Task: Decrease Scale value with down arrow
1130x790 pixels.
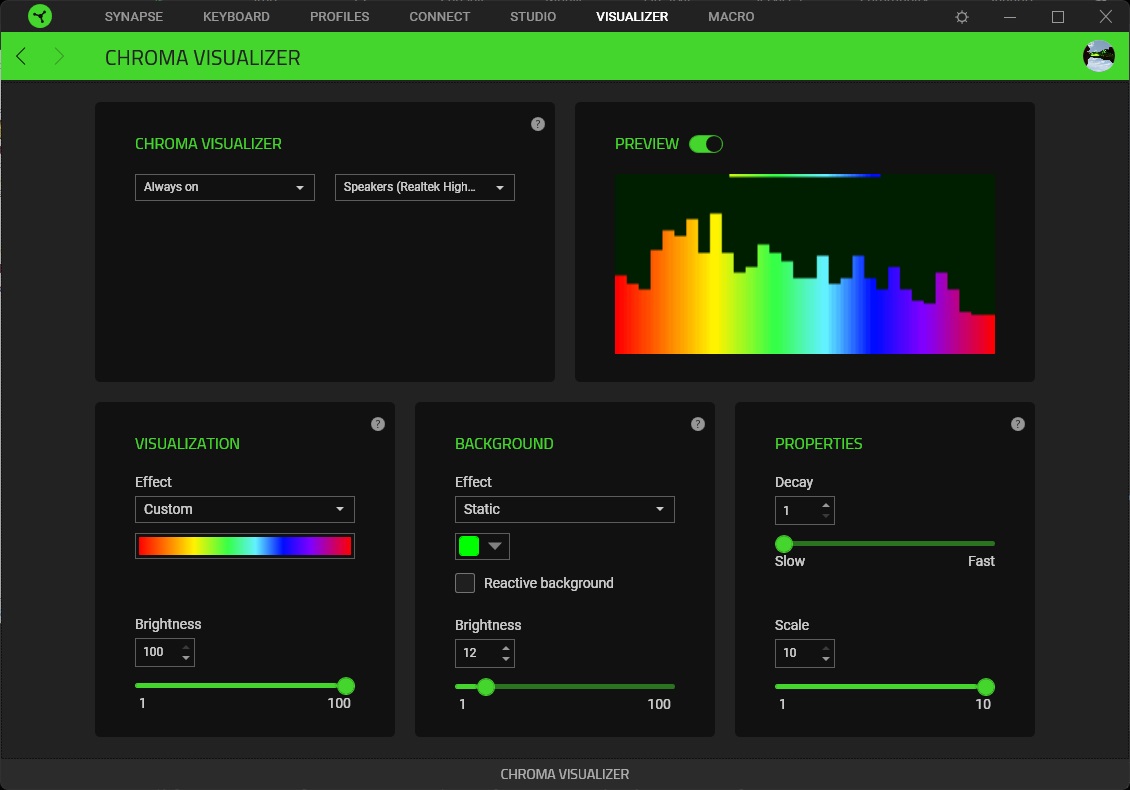Action: point(826,659)
